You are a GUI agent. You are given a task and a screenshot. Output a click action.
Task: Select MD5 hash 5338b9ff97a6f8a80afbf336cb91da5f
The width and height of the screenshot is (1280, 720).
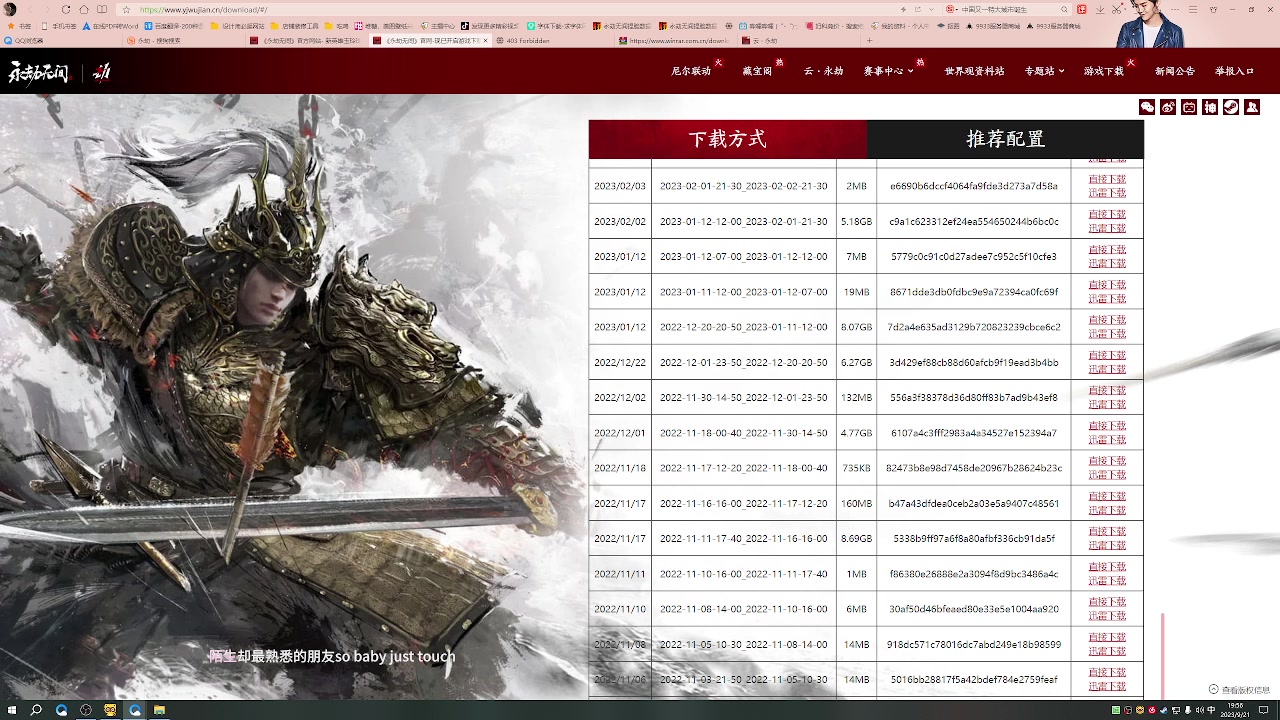(973, 538)
